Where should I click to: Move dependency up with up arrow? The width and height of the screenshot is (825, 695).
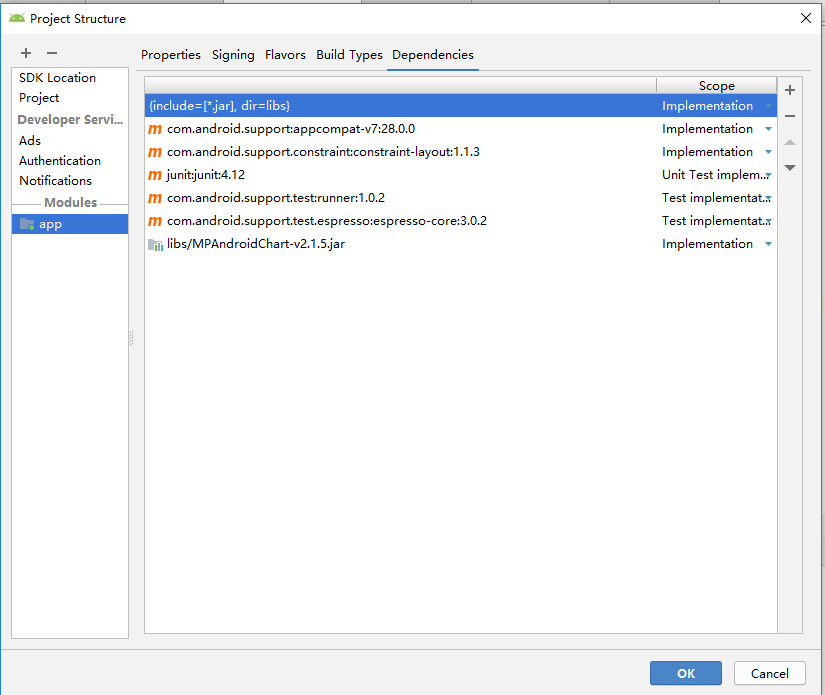point(790,142)
